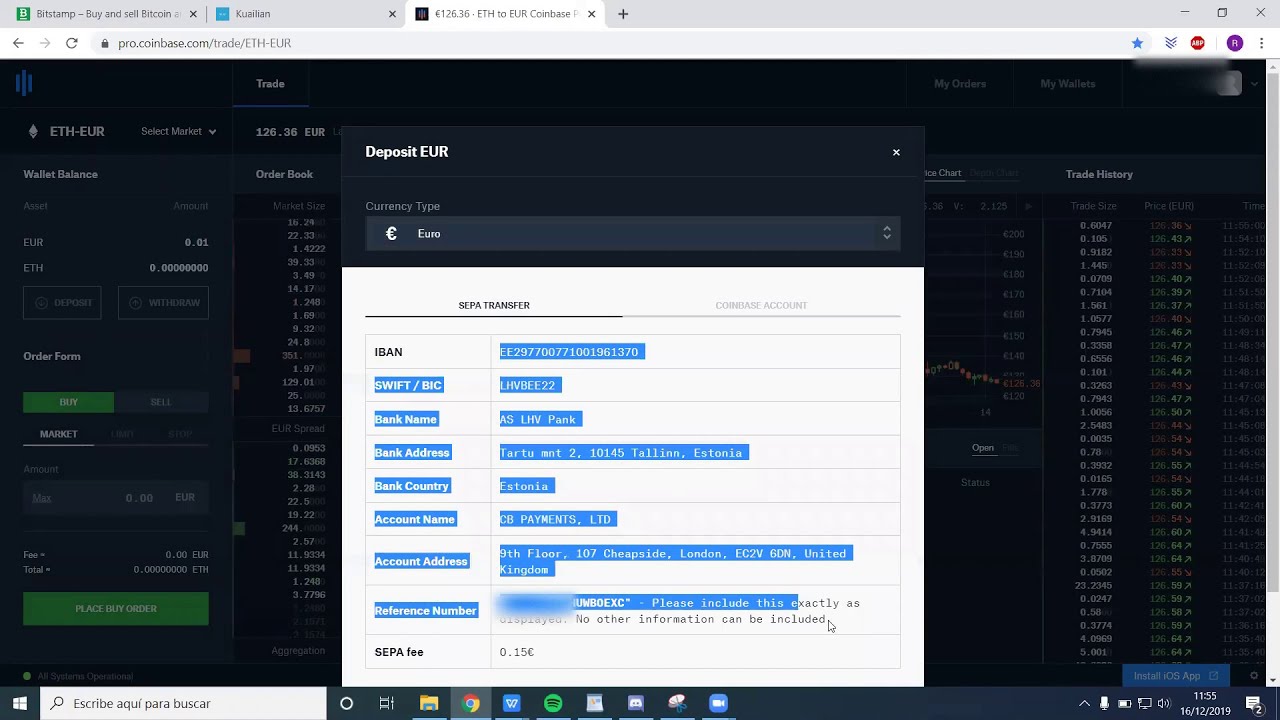The image size is (1280, 720).
Task: Click the PLACE BUY ORDER button
Action: click(x=116, y=608)
